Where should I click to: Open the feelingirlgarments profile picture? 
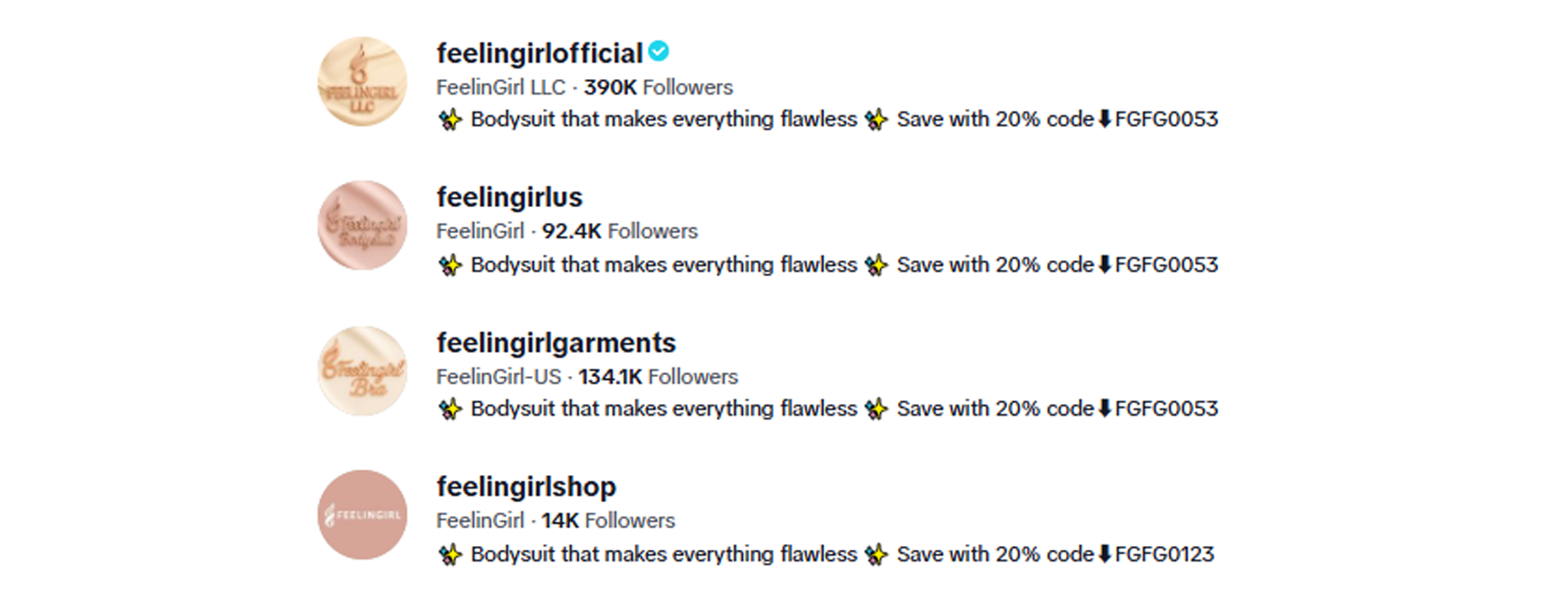(x=362, y=371)
